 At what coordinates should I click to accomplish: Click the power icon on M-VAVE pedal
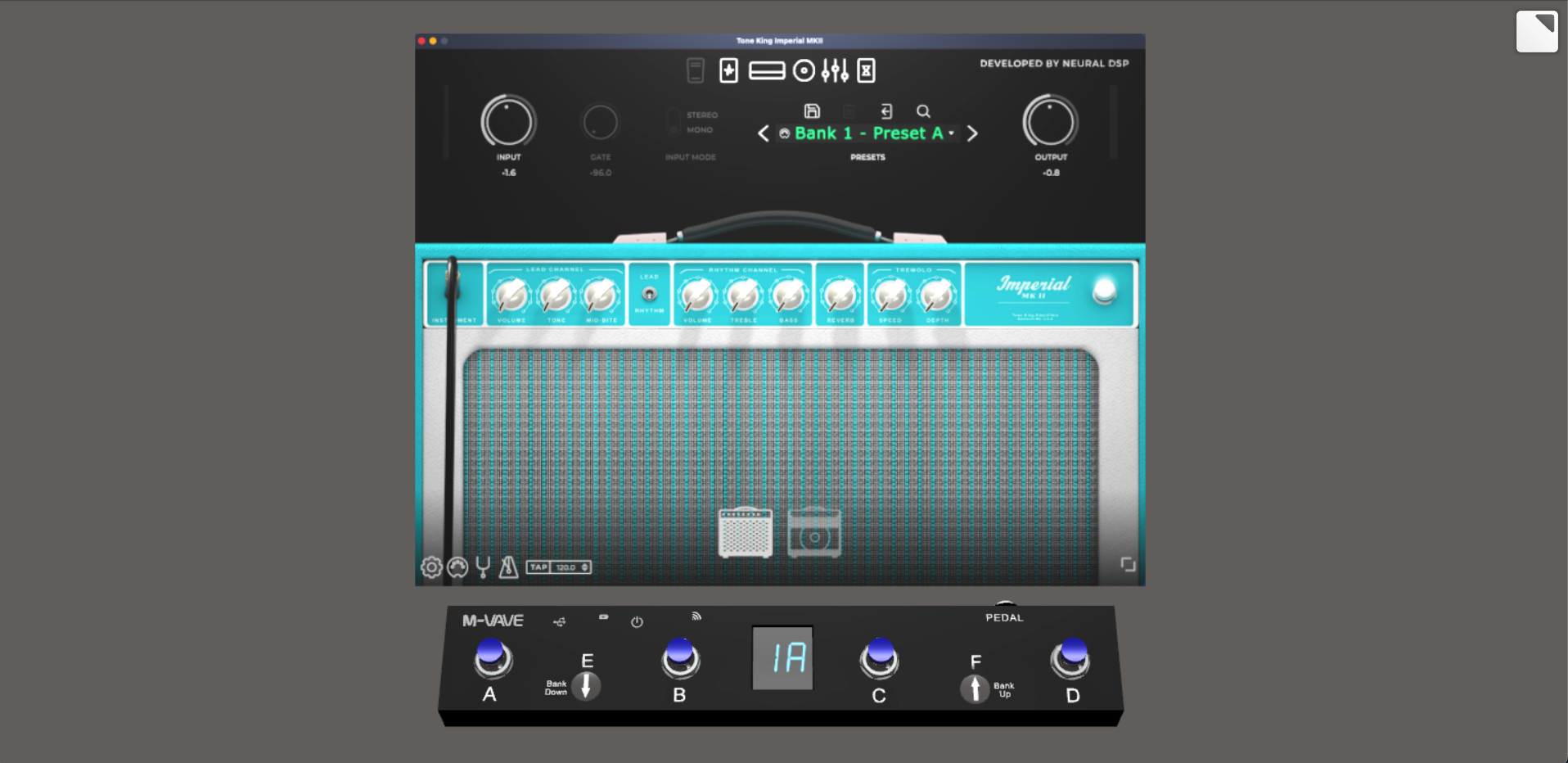[x=637, y=622]
